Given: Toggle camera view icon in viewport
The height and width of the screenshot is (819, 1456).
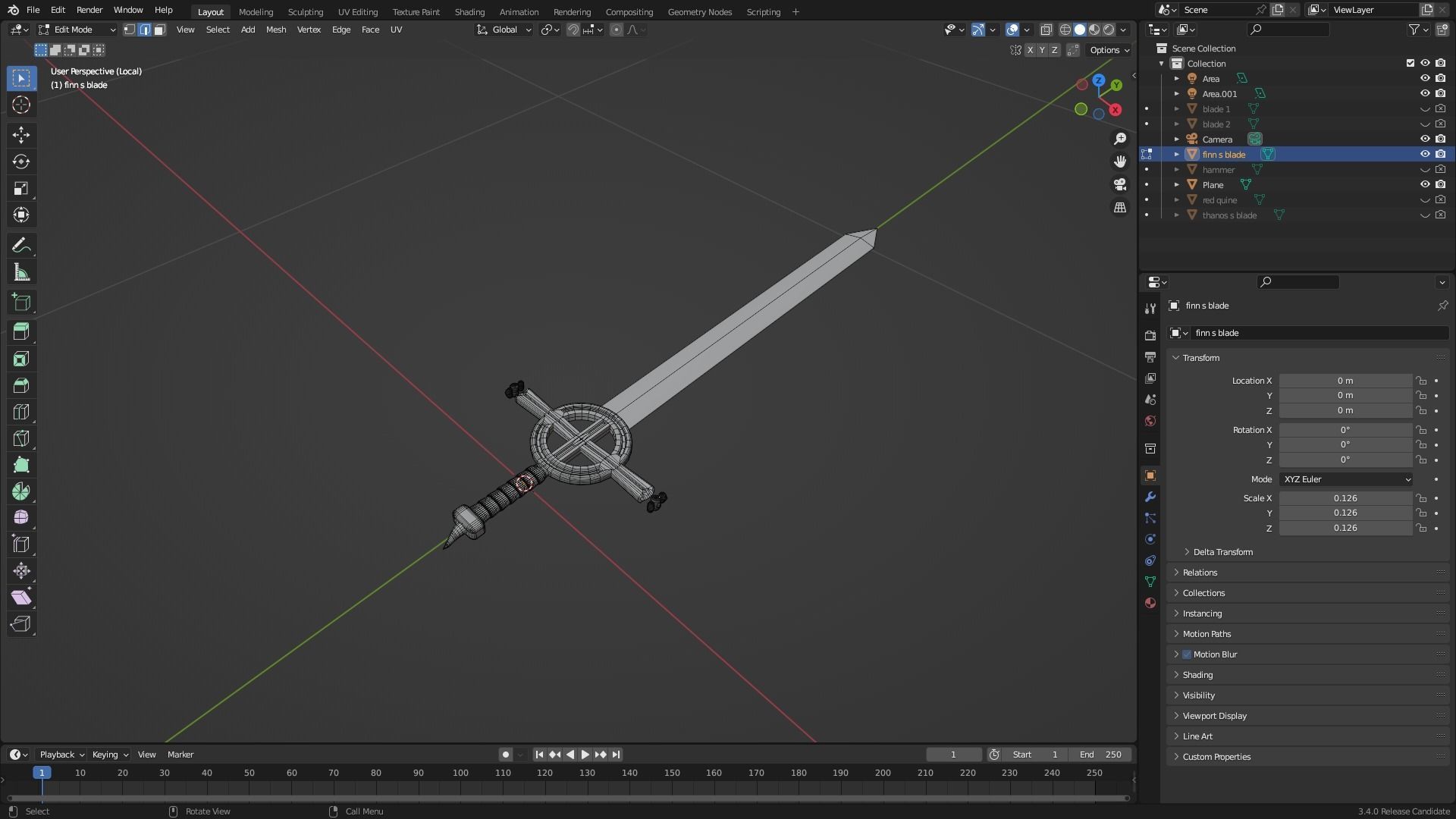Looking at the screenshot, I should pyautogui.click(x=1120, y=184).
